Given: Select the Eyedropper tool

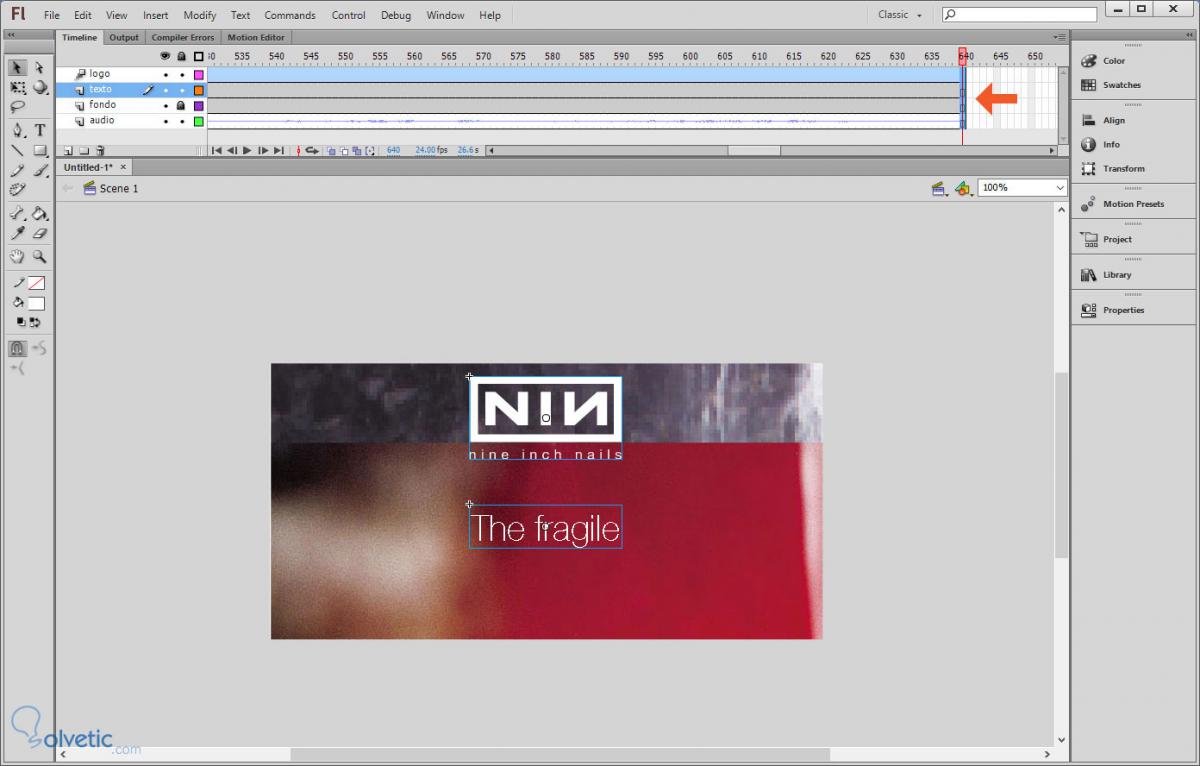Looking at the screenshot, I should (x=17, y=233).
